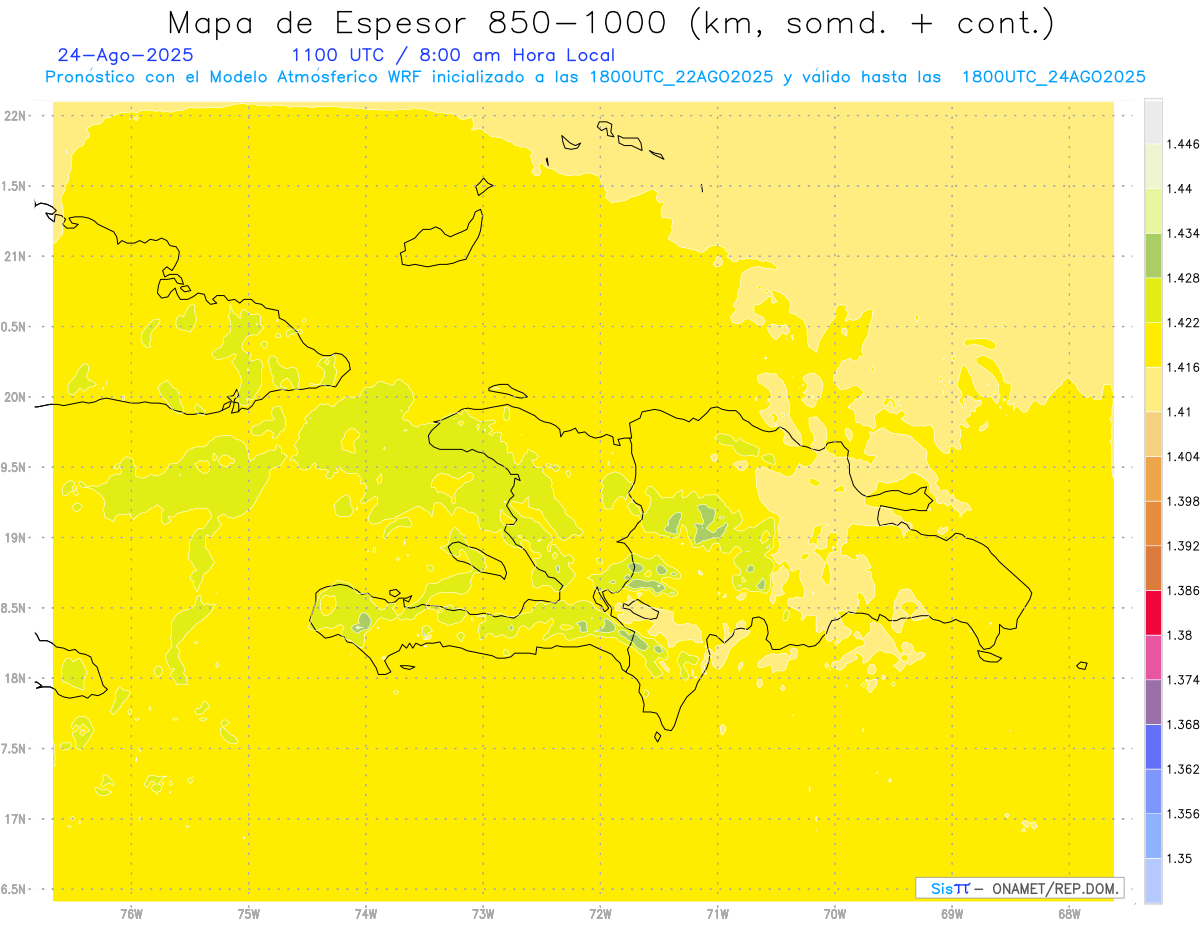Click the latitude label "6.5N"
The width and height of the screenshot is (1200, 927).
coord(14,890)
